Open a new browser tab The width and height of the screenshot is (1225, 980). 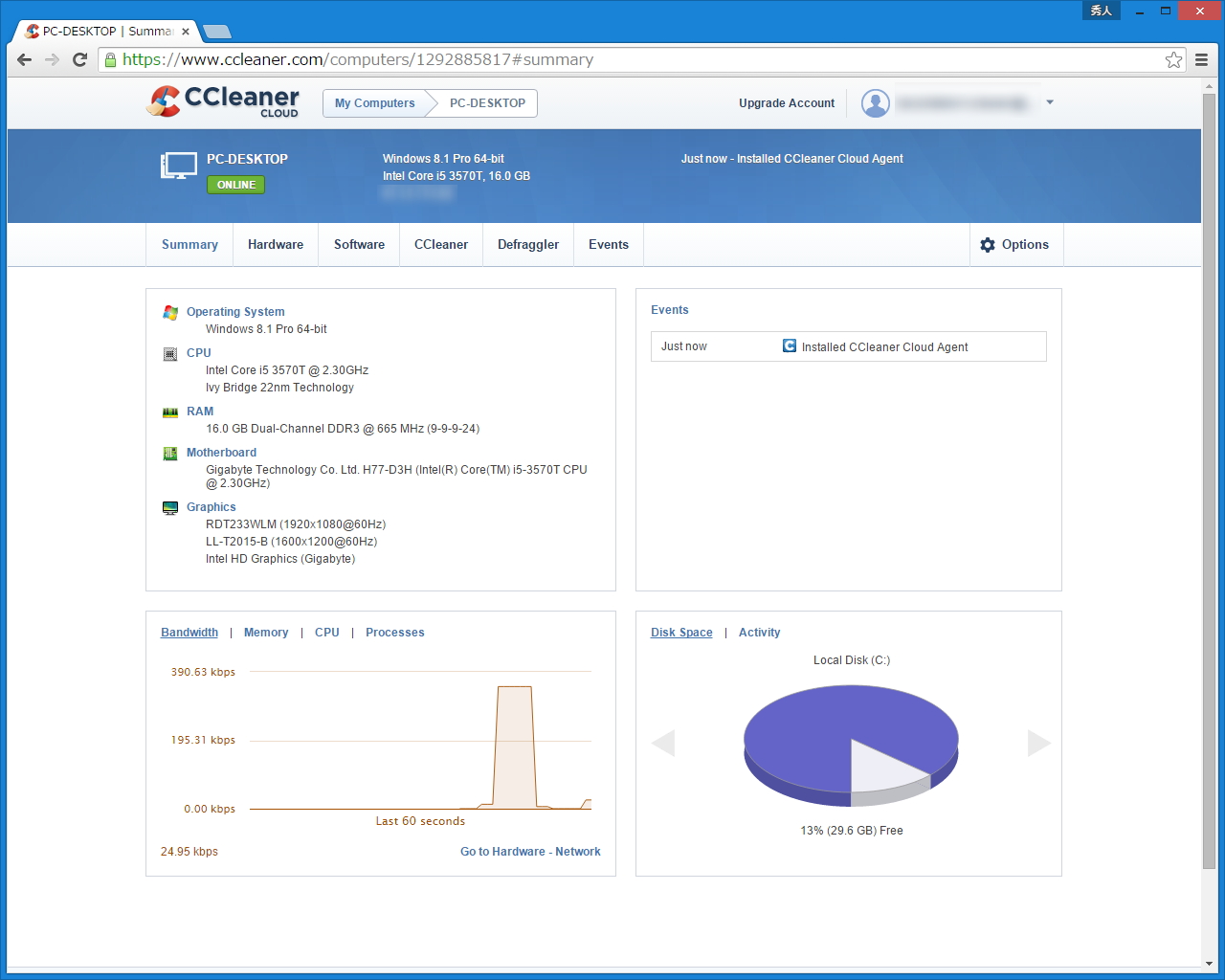click(x=217, y=32)
